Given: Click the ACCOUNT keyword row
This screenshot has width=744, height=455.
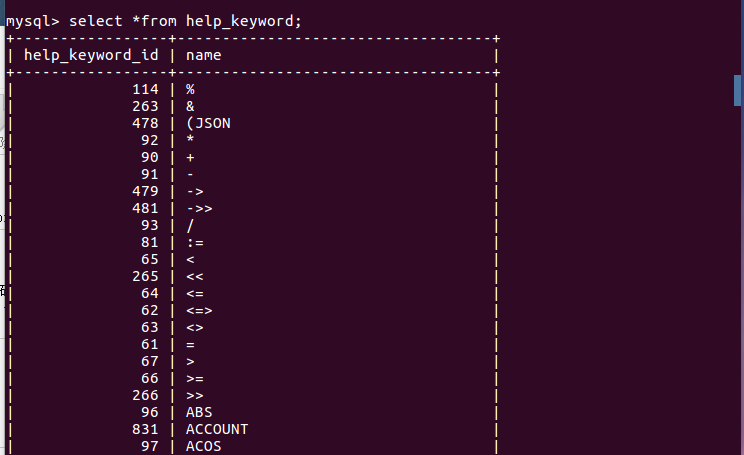Looking at the screenshot, I should click(x=217, y=429).
